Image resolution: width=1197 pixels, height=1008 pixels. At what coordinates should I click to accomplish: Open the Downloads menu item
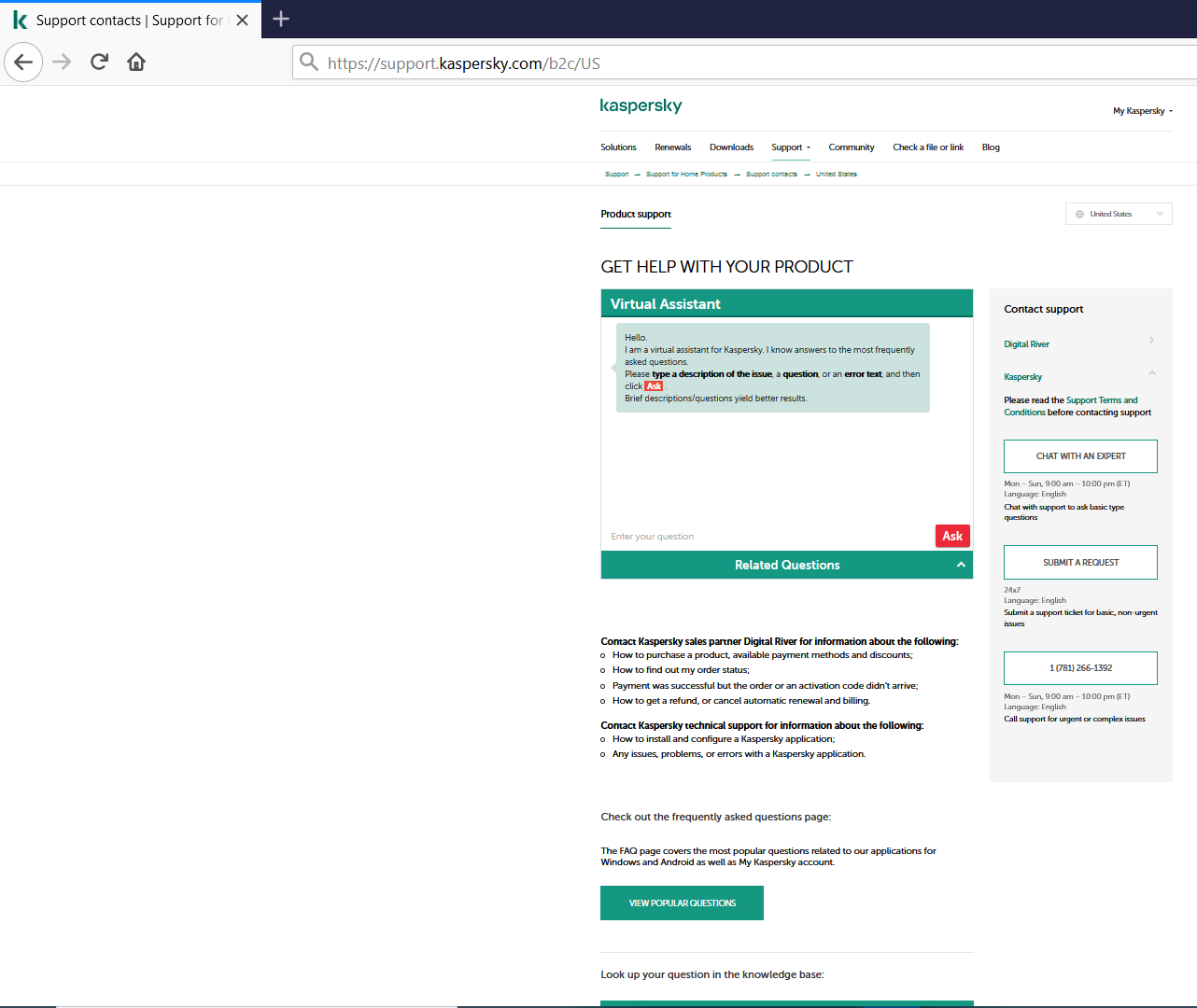click(731, 147)
